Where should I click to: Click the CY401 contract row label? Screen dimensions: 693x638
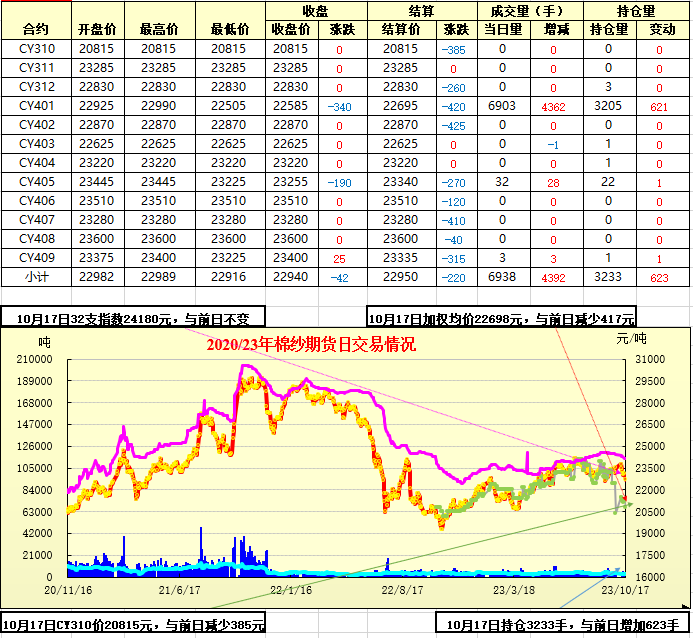pyautogui.click(x=35, y=105)
